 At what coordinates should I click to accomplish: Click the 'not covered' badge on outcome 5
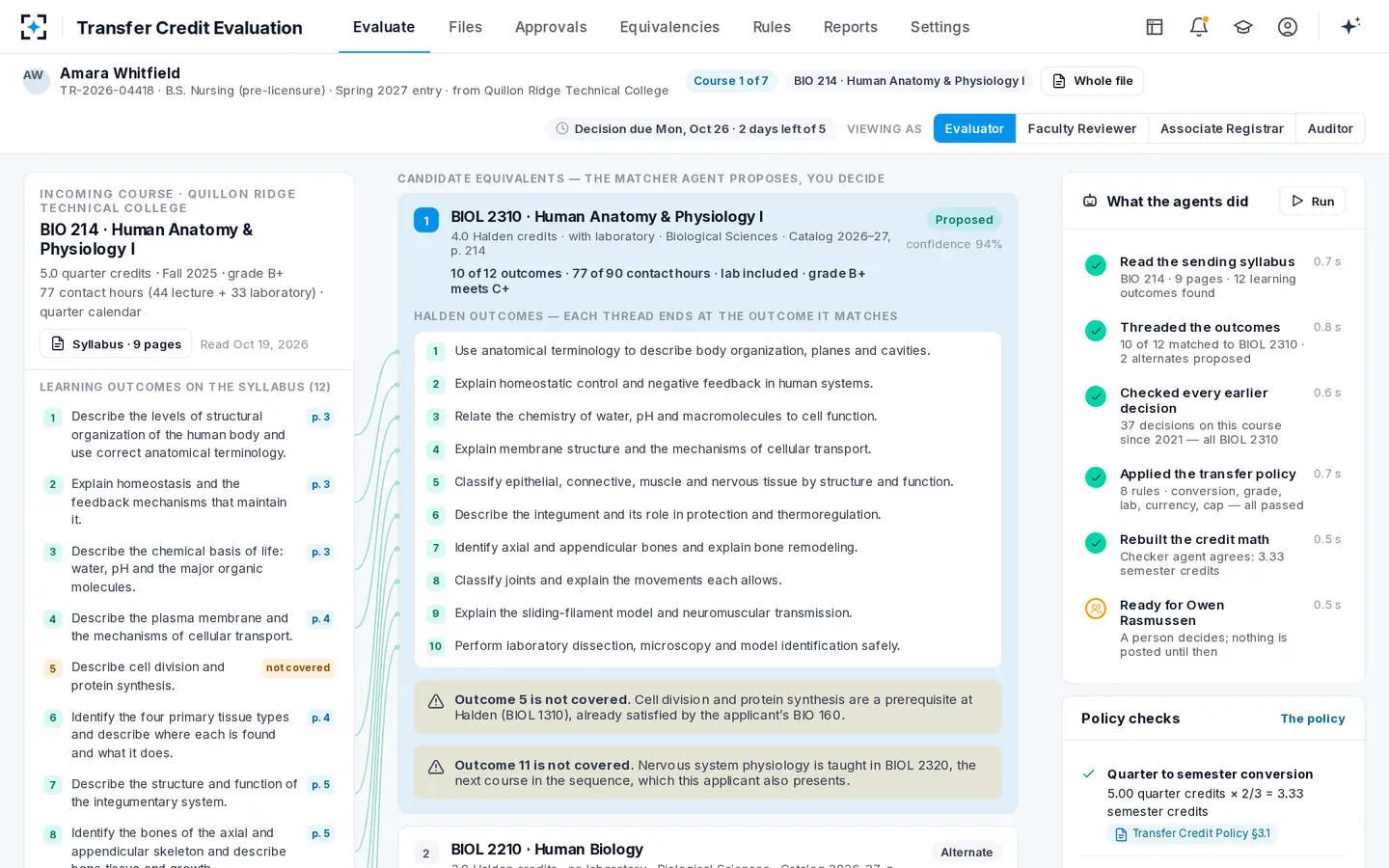[298, 667]
